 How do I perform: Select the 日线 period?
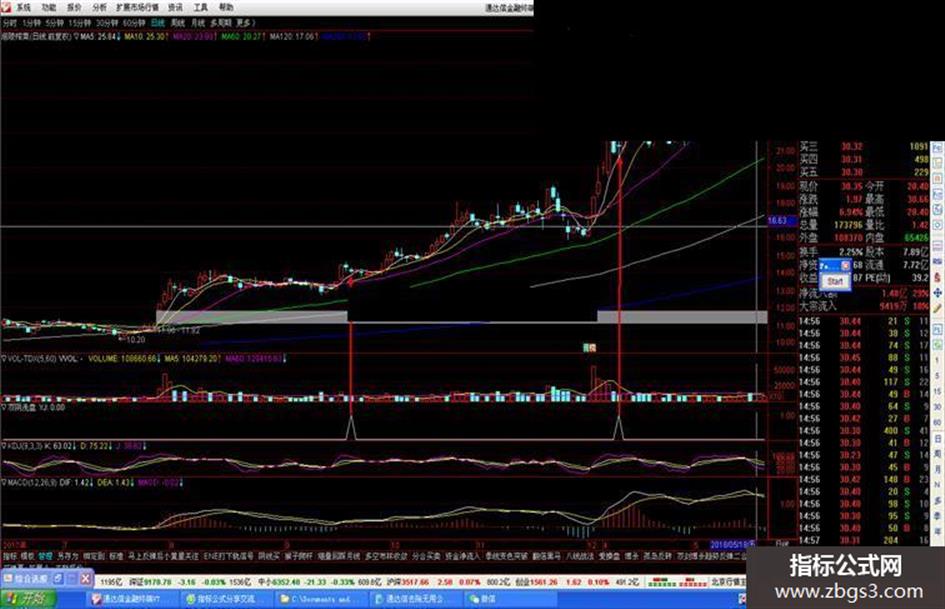(x=158, y=23)
